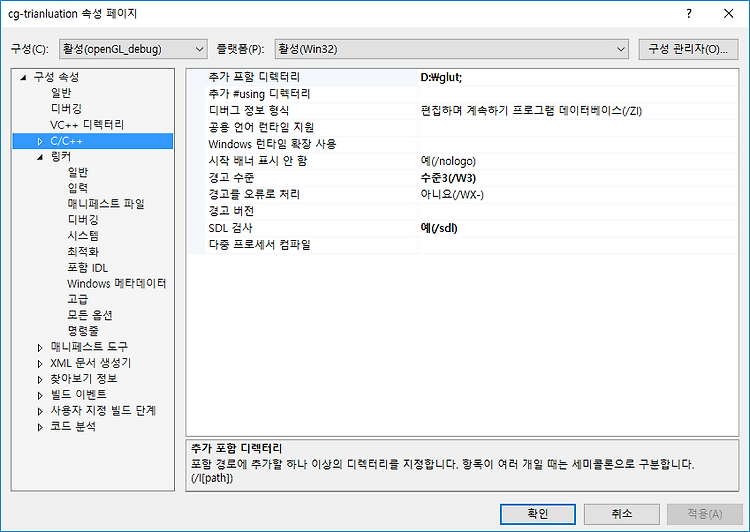
Task: Select 빌드 이벤트 tree item
Action: [78, 395]
